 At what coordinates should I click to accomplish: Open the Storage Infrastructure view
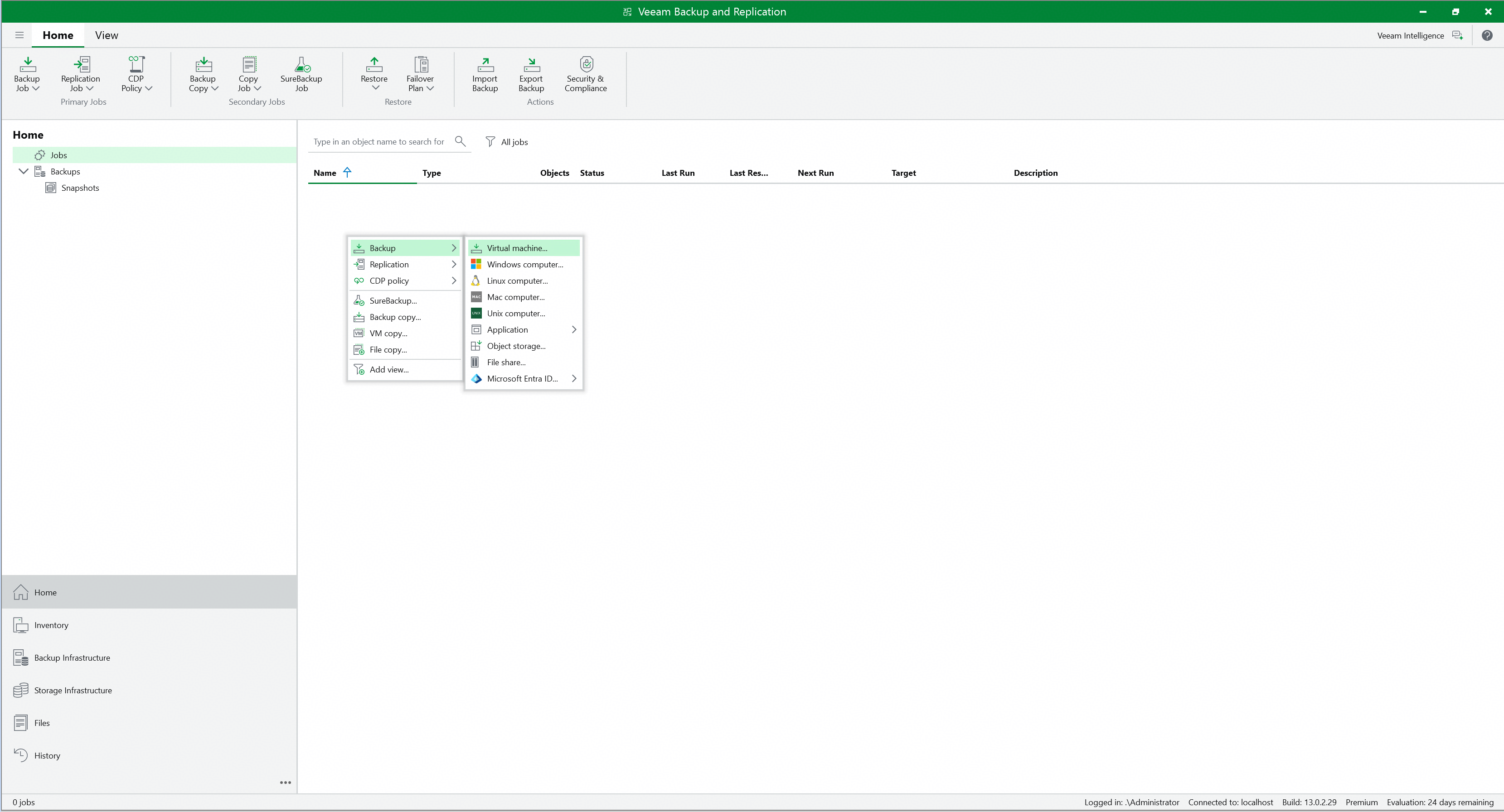150,691
